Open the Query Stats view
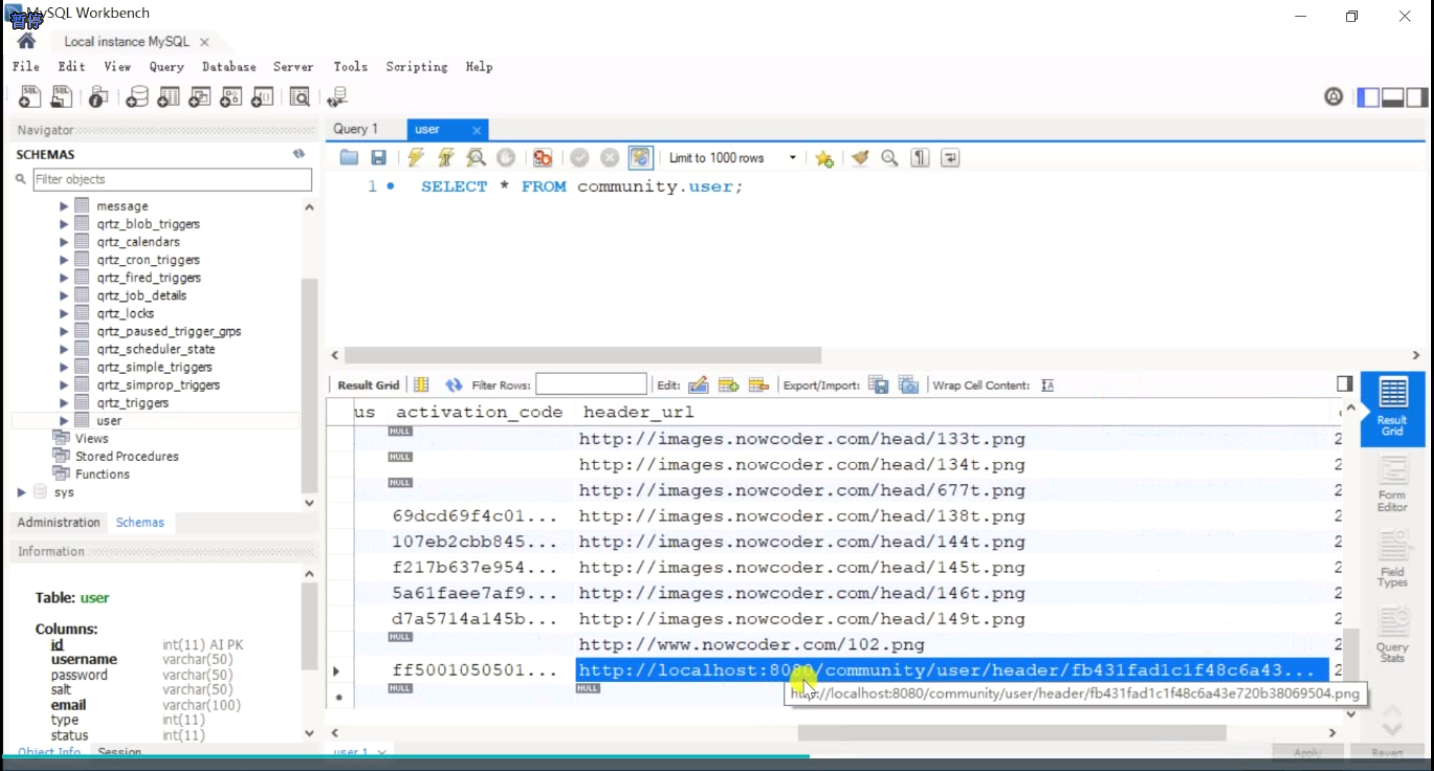Viewport: 1434px width, 771px height. point(1392,634)
